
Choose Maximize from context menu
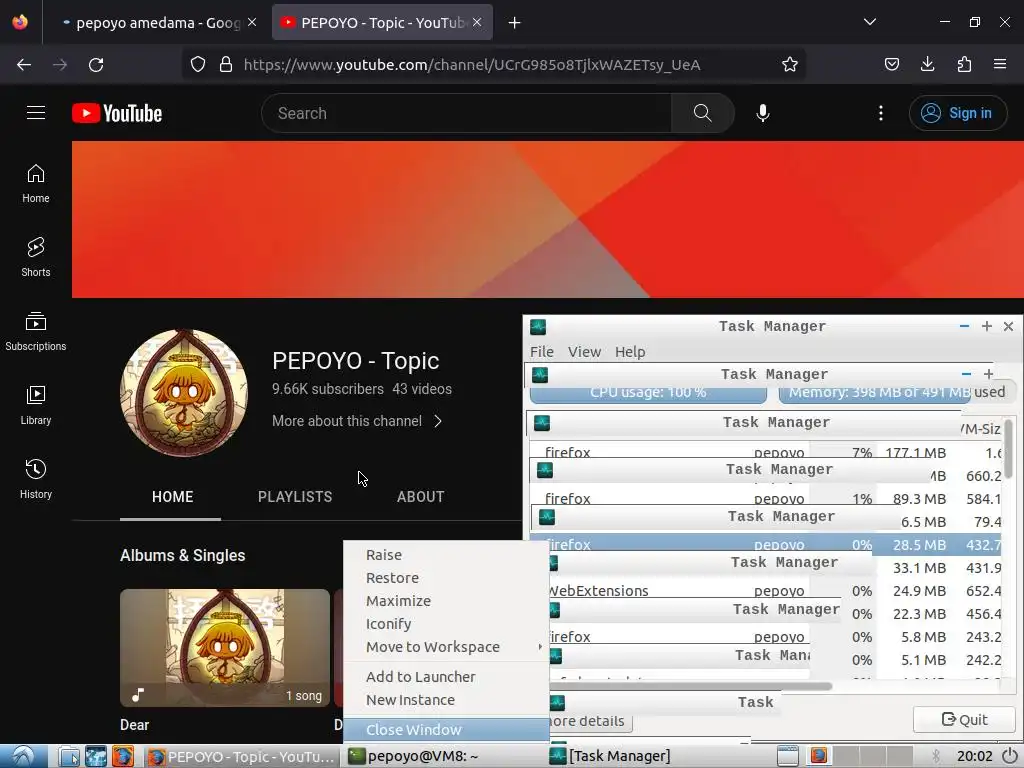click(x=446, y=601)
